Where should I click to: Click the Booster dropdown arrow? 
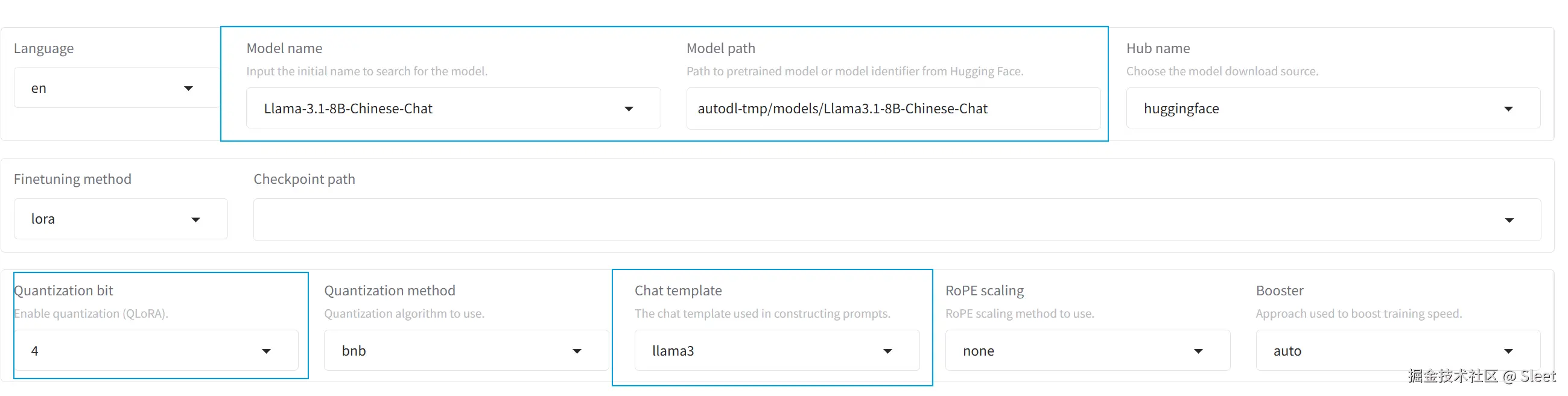(1508, 351)
